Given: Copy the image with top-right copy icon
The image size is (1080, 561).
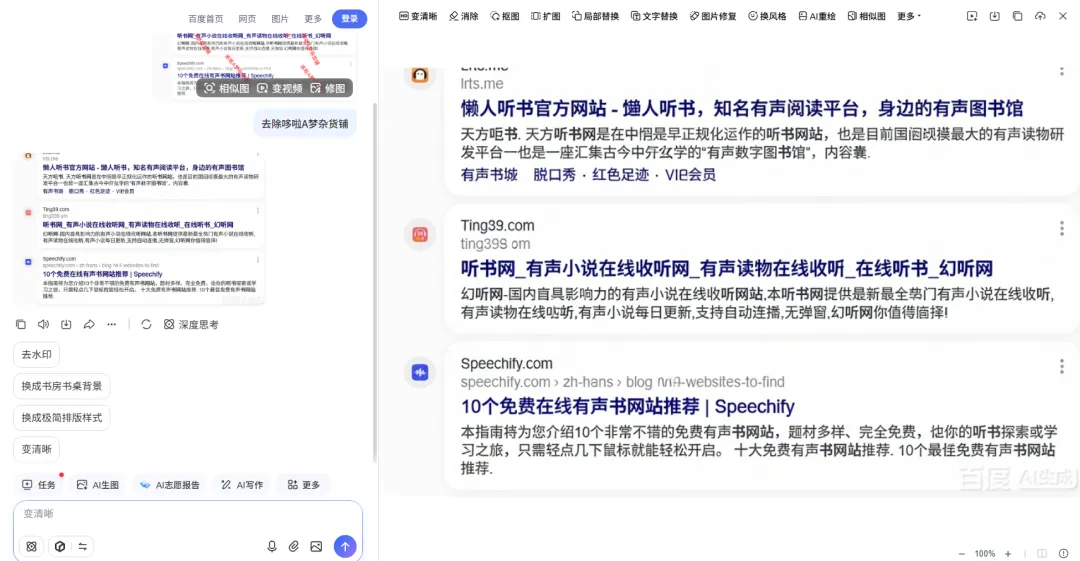Looking at the screenshot, I should (x=1017, y=16).
